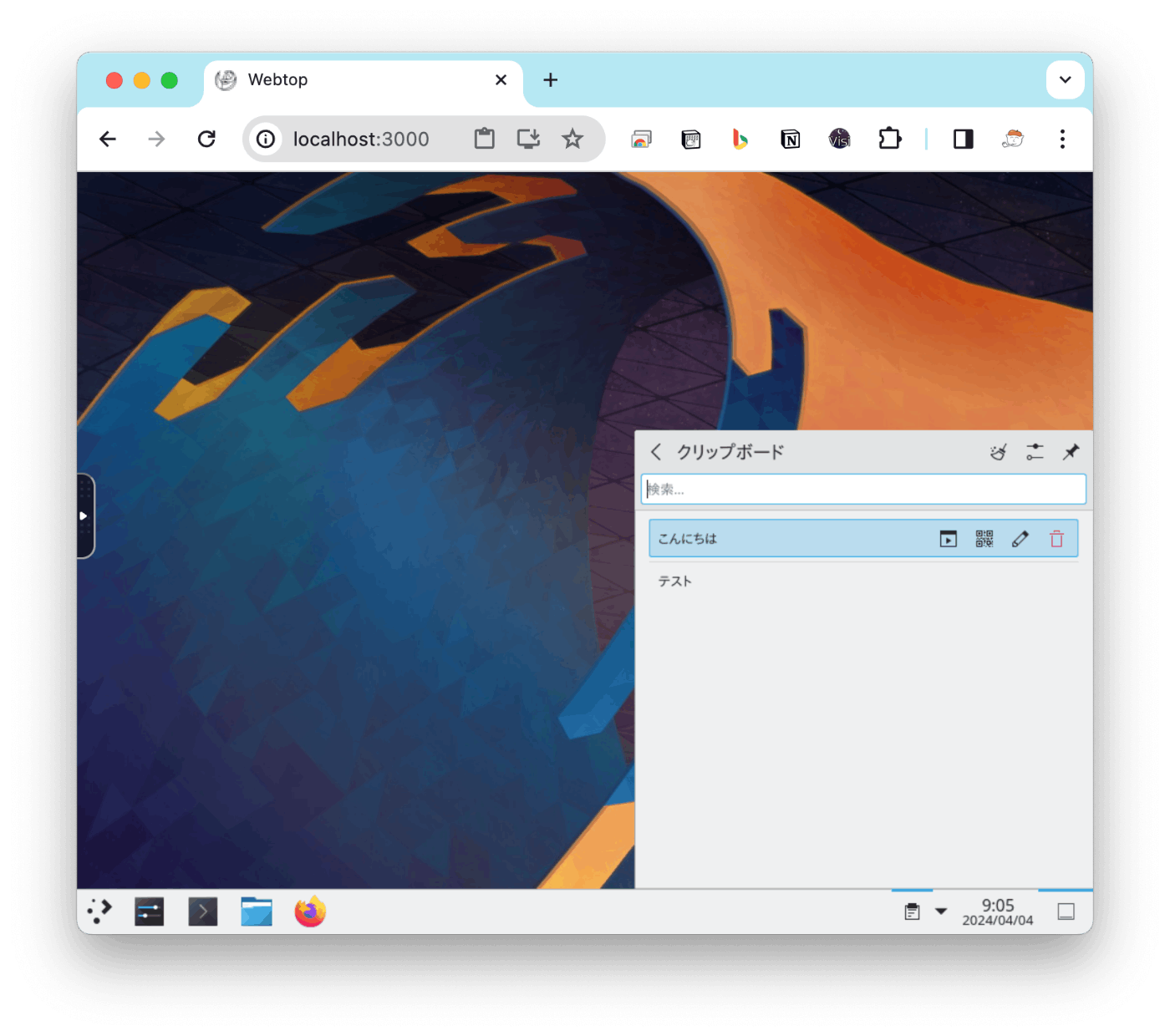Click clipboard permission icon in address bar
This screenshot has height=1036, width=1170.
[x=485, y=139]
